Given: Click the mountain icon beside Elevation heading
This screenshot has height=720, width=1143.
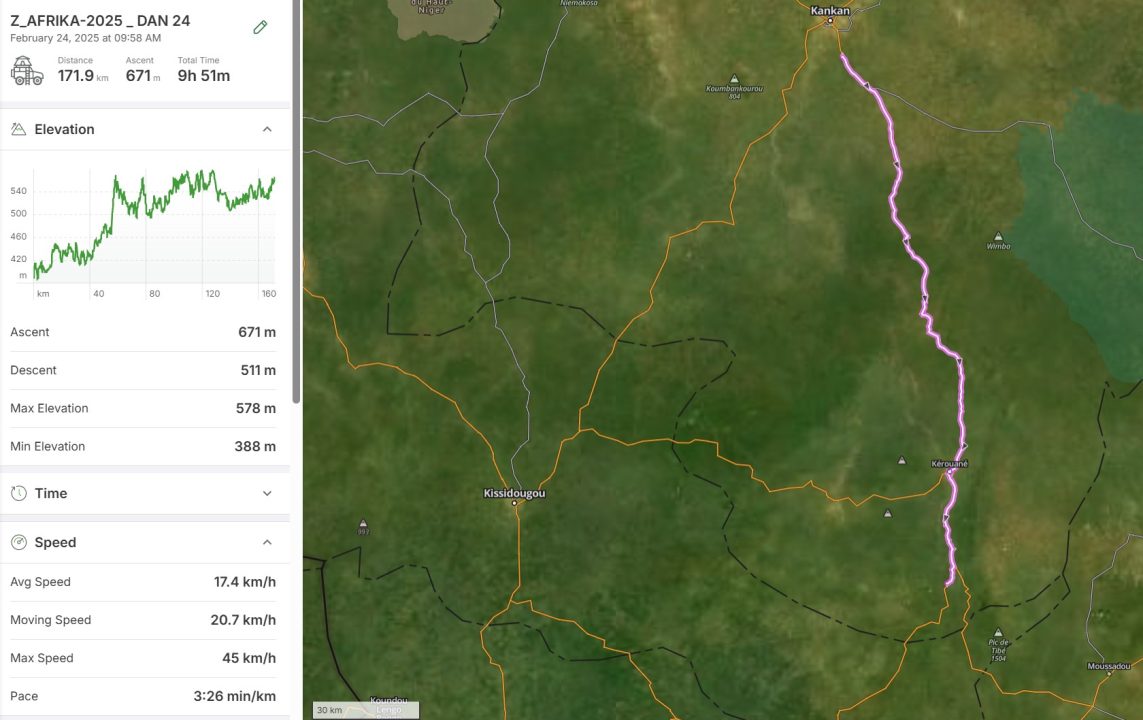Looking at the screenshot, I should coord(18,129).
